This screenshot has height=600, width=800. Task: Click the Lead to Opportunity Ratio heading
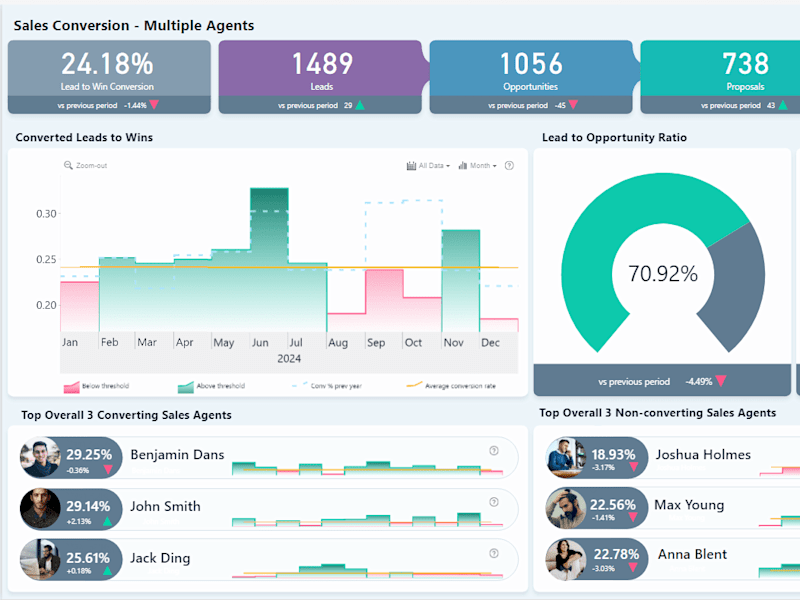coord(614,137)
